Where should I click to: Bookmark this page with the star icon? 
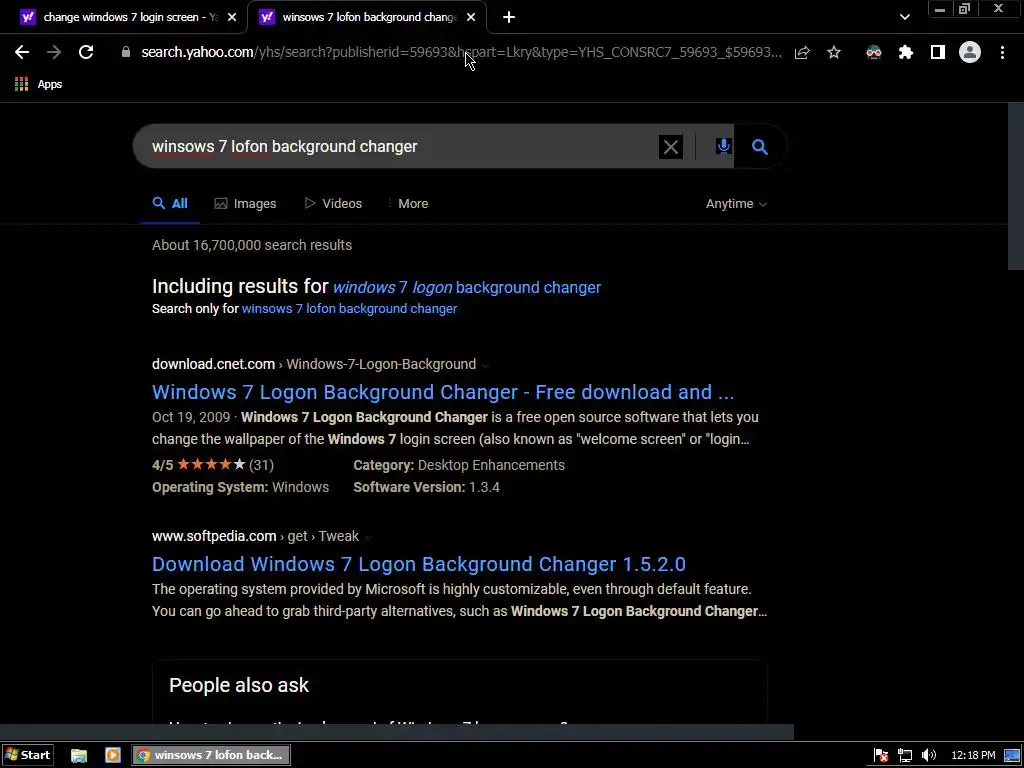tap(834, 52)
